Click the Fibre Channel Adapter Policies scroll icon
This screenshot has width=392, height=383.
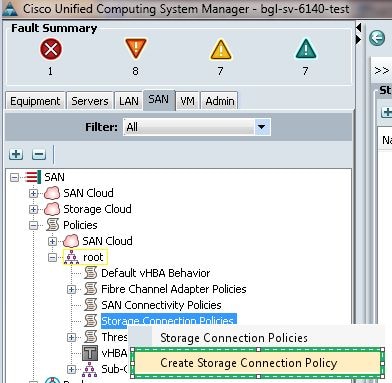click(90, 289)
